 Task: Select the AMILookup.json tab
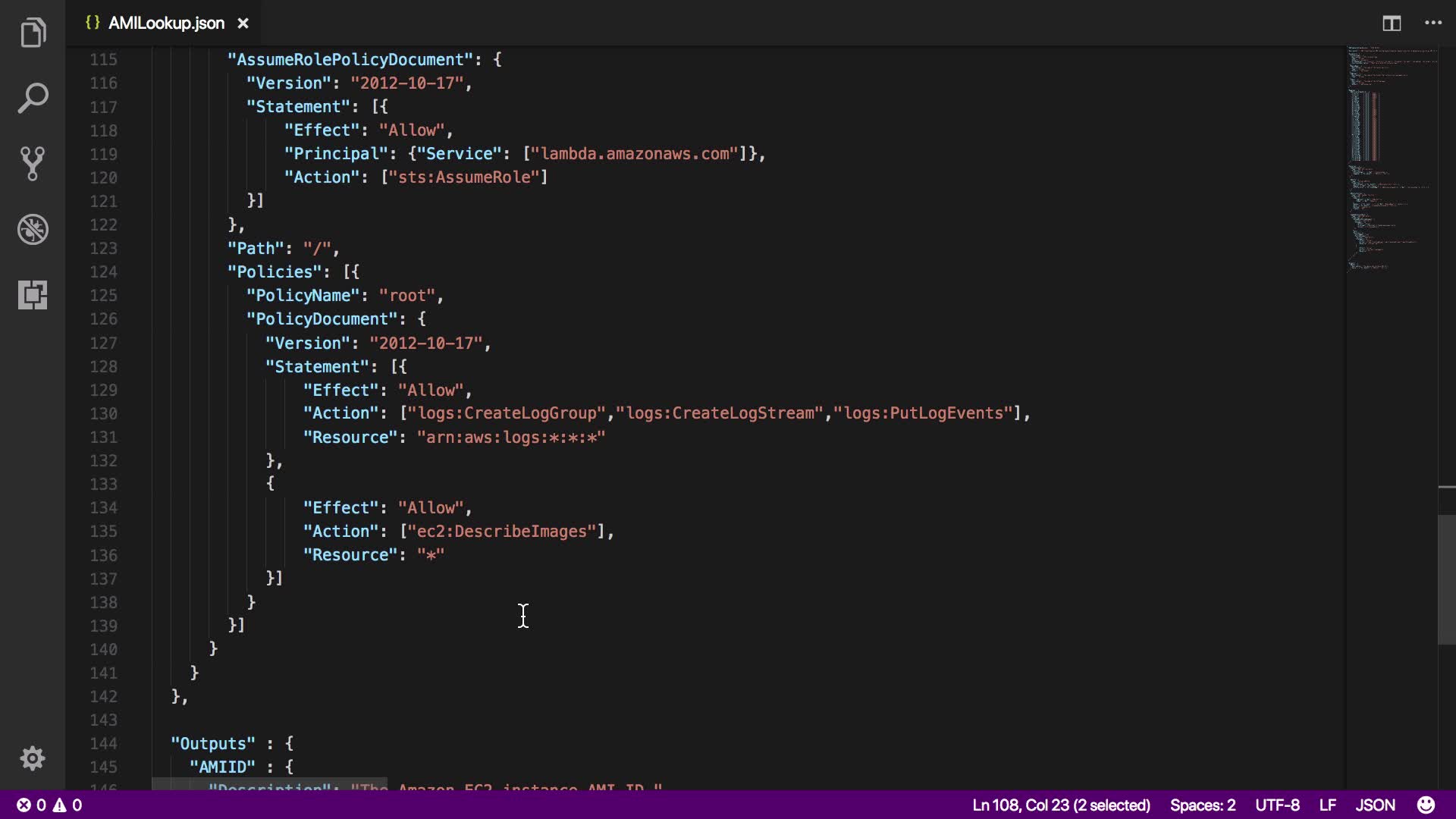click(x=166, y=24)
